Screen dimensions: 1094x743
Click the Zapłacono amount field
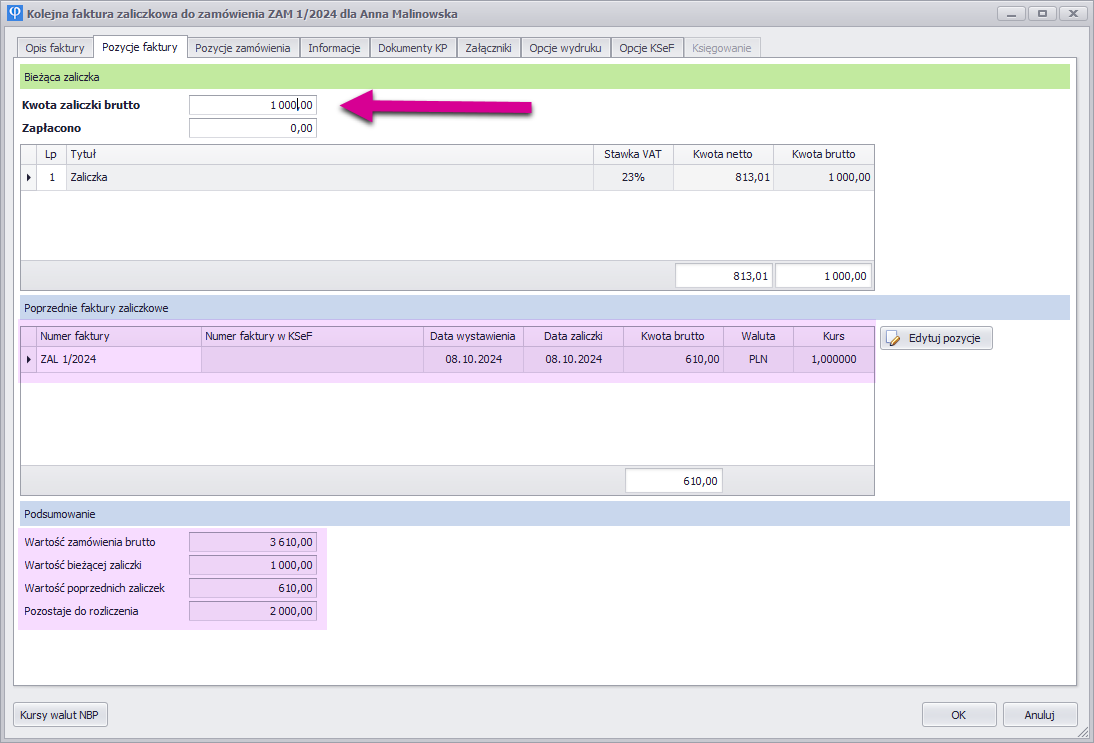[x=253, y=128]
